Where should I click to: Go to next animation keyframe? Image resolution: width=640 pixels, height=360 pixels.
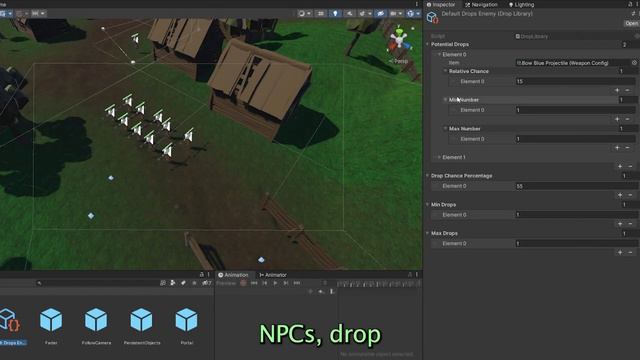pyautogui.click(x=286, y=283)
